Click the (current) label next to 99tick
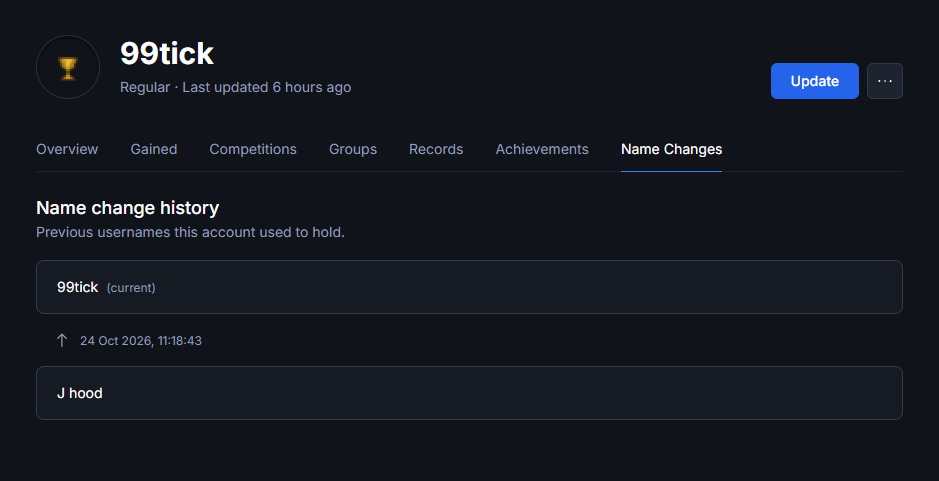The image size is (939, 481). (x=131, y=288)
